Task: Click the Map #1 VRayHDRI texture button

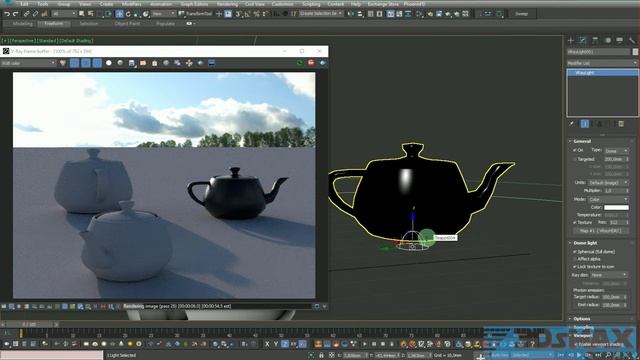Action: pos(600,231)
